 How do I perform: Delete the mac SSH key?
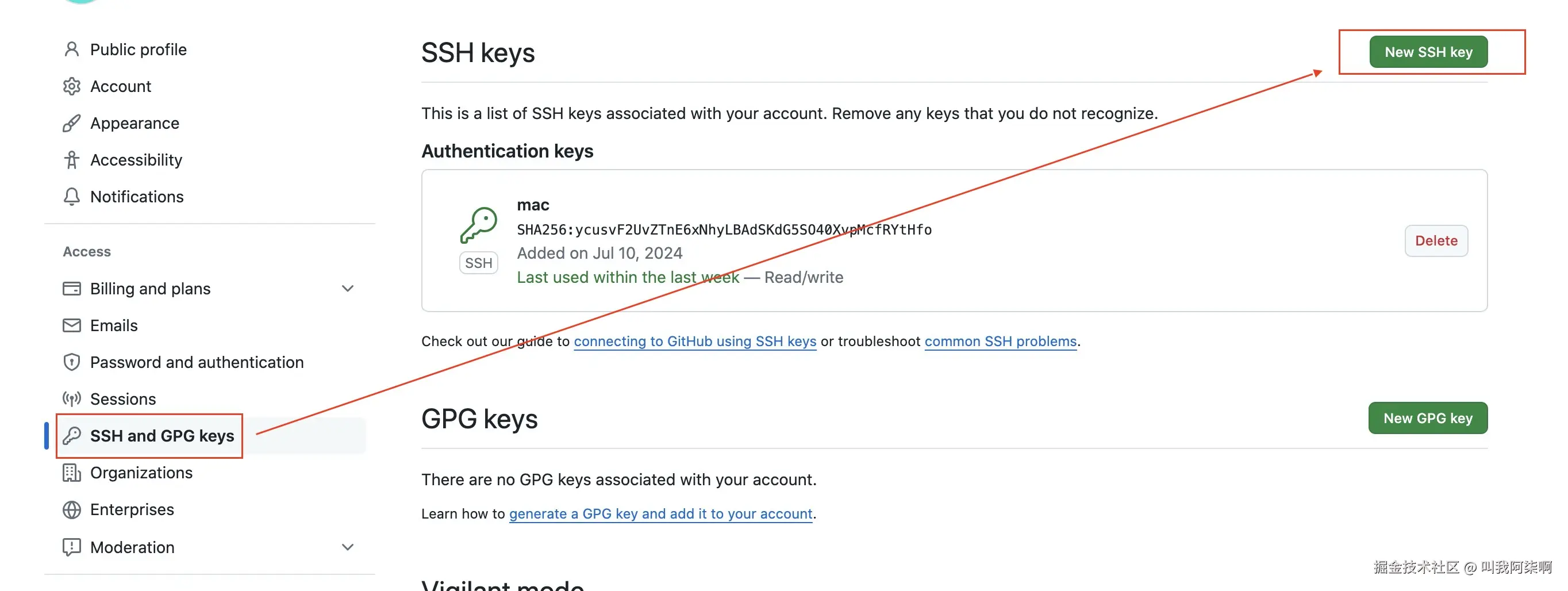[1435, 241]
